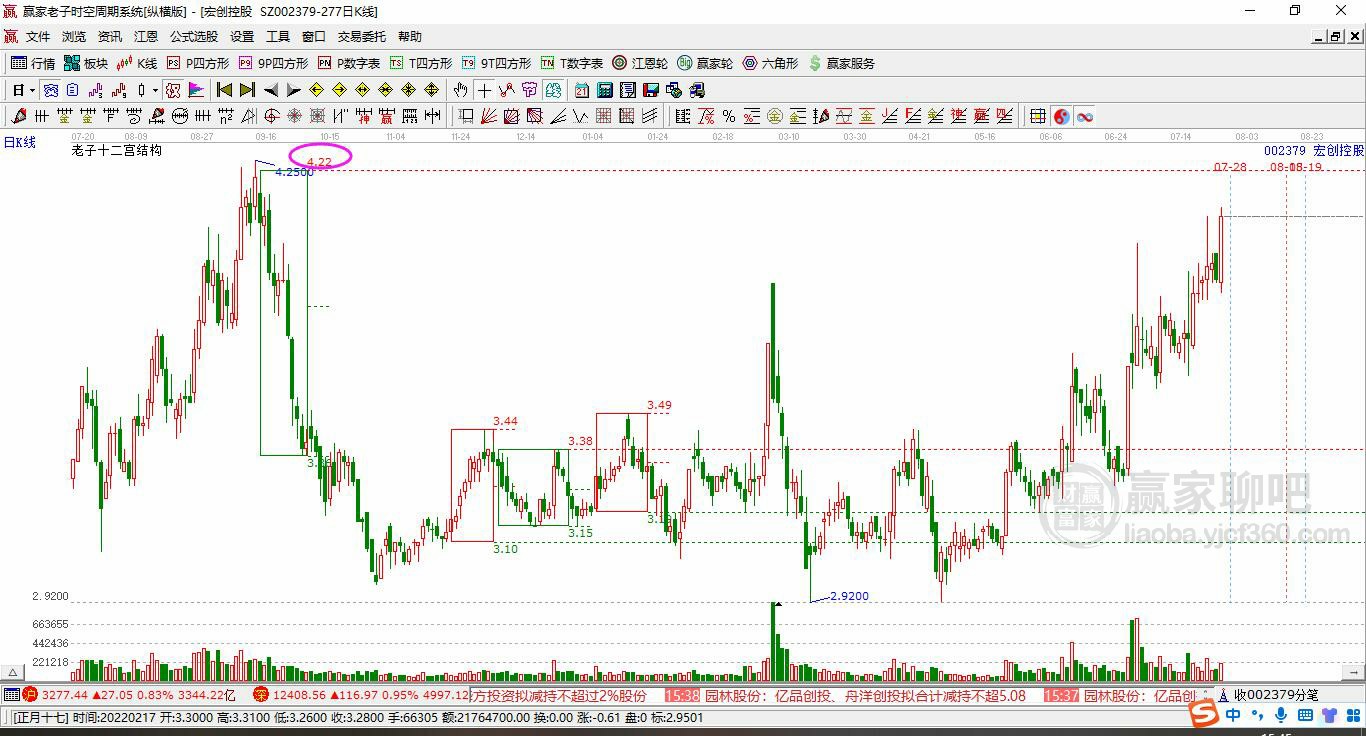Open the P四方形 tool
Viewport: 1366px width, 736px height.
click(x=198, y=63)
